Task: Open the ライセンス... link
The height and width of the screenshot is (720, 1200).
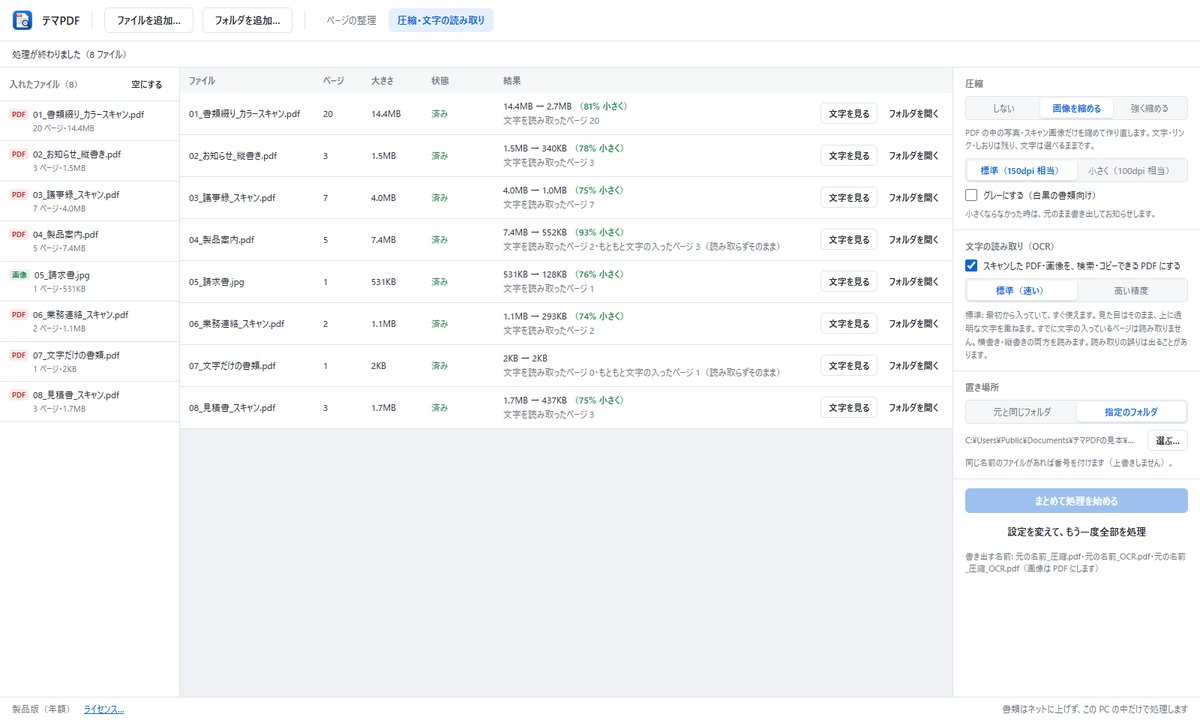Action: click(104, 709)
